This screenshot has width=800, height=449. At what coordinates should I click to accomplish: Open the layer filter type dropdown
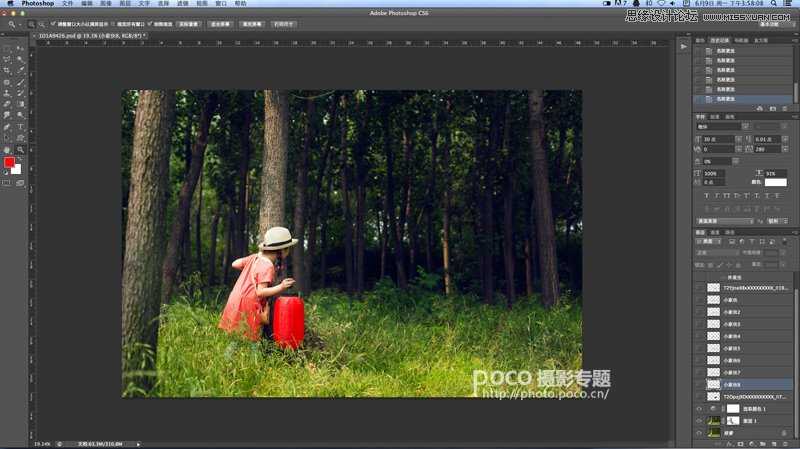point(708,242)
